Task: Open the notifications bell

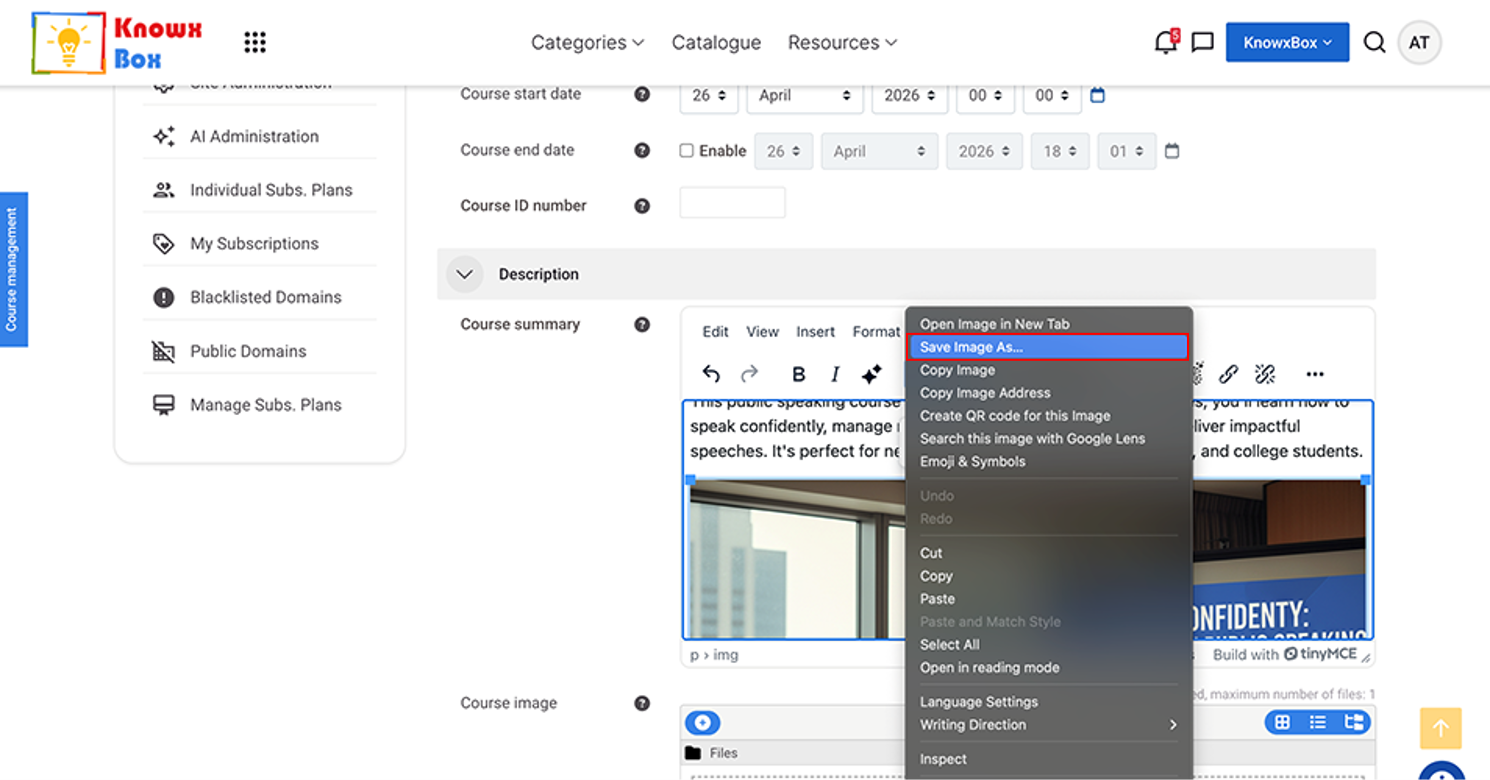Action: point(1165,42)
